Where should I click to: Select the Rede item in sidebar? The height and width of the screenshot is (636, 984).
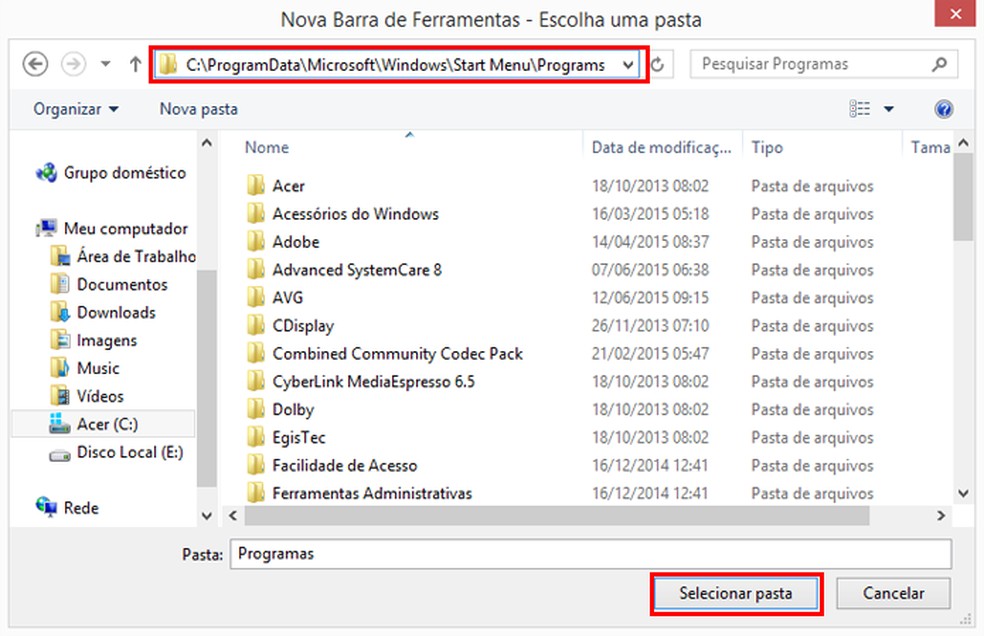[78, 508]
